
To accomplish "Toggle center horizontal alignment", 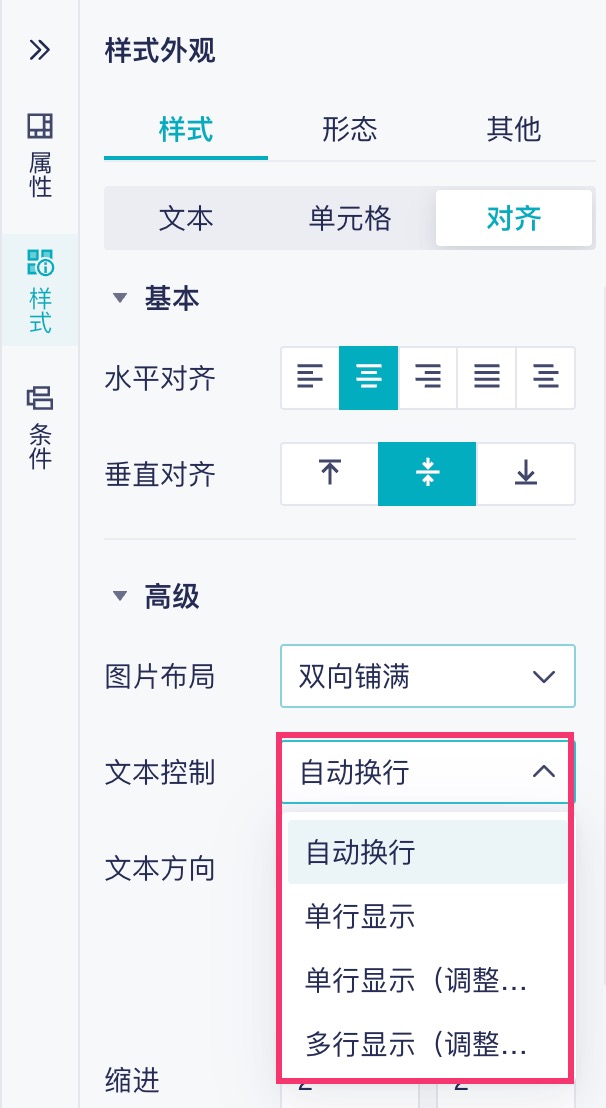I will tap(369, 378).
